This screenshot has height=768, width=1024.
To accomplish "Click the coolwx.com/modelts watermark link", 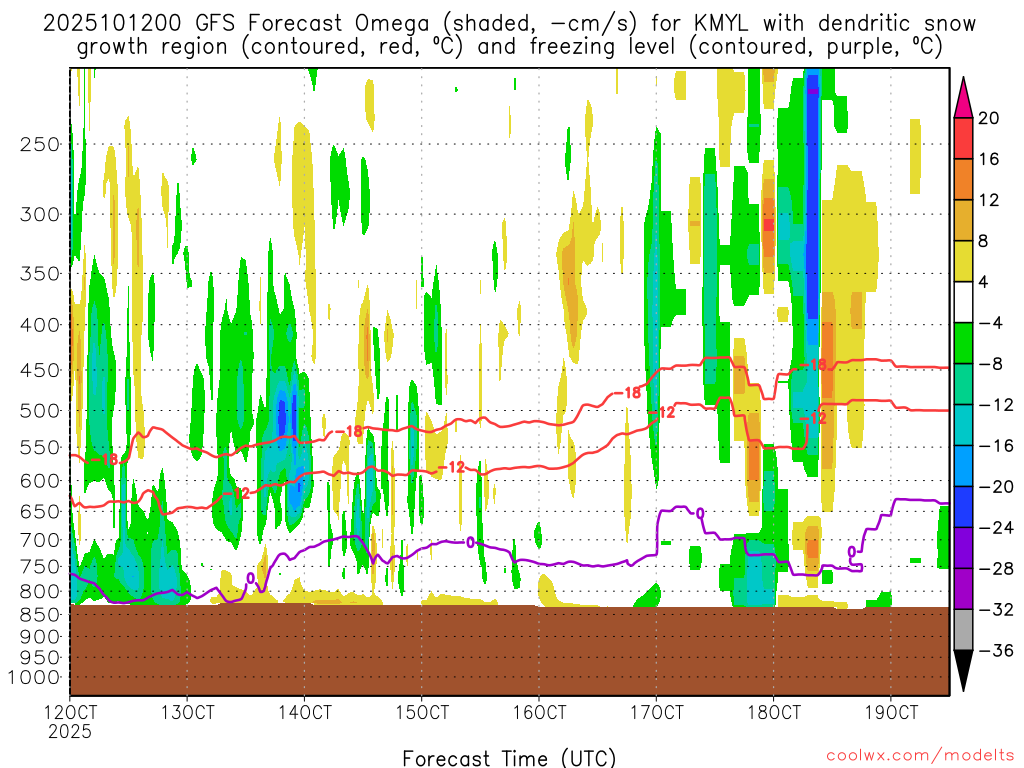I will (920, 756).
